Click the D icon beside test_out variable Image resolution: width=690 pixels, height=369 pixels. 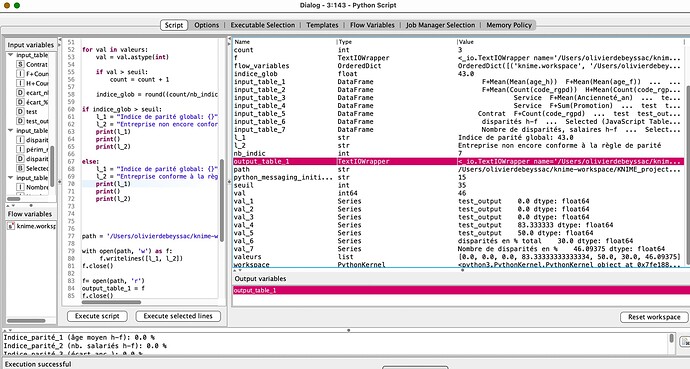pyautogui.click(x=20, y=121)
